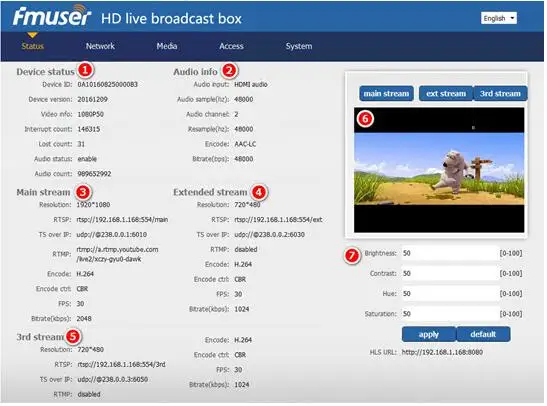This screenshot has width=547, height=406.
Task: Open the English language dropdown
Action: (499, 18)
